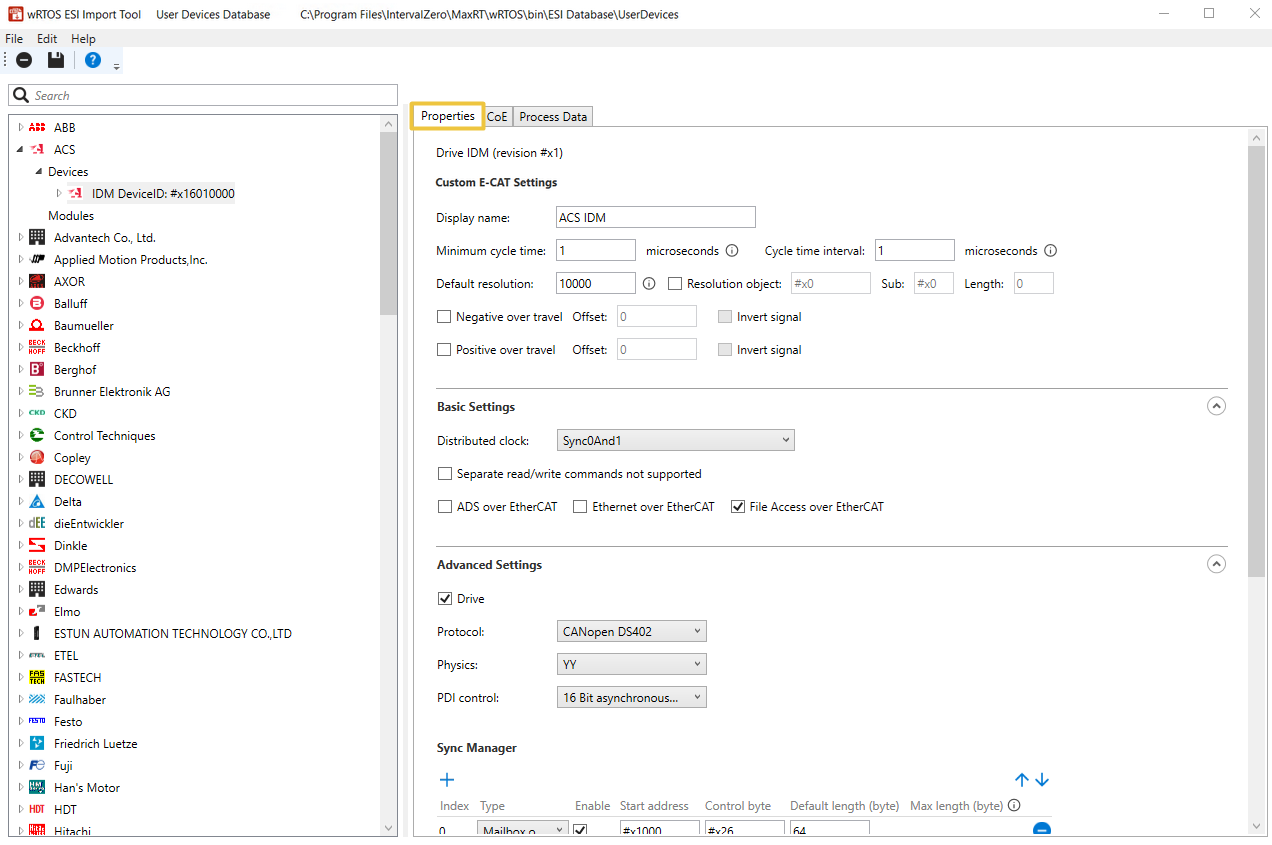Click the Display name input field
This screenshot has height=845, width=1272.
tap(655, 218)
